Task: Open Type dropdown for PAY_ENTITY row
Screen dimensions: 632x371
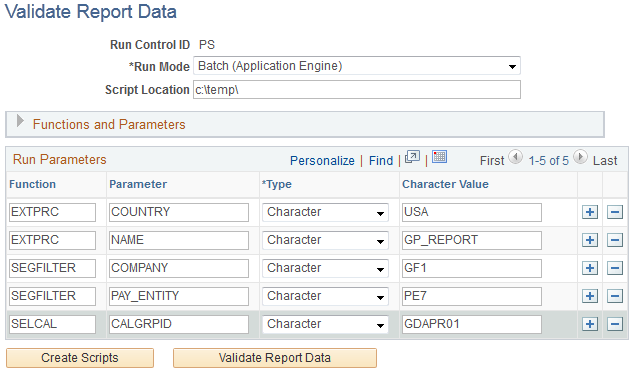Action: pyautogui.click(x=325, y=296)
